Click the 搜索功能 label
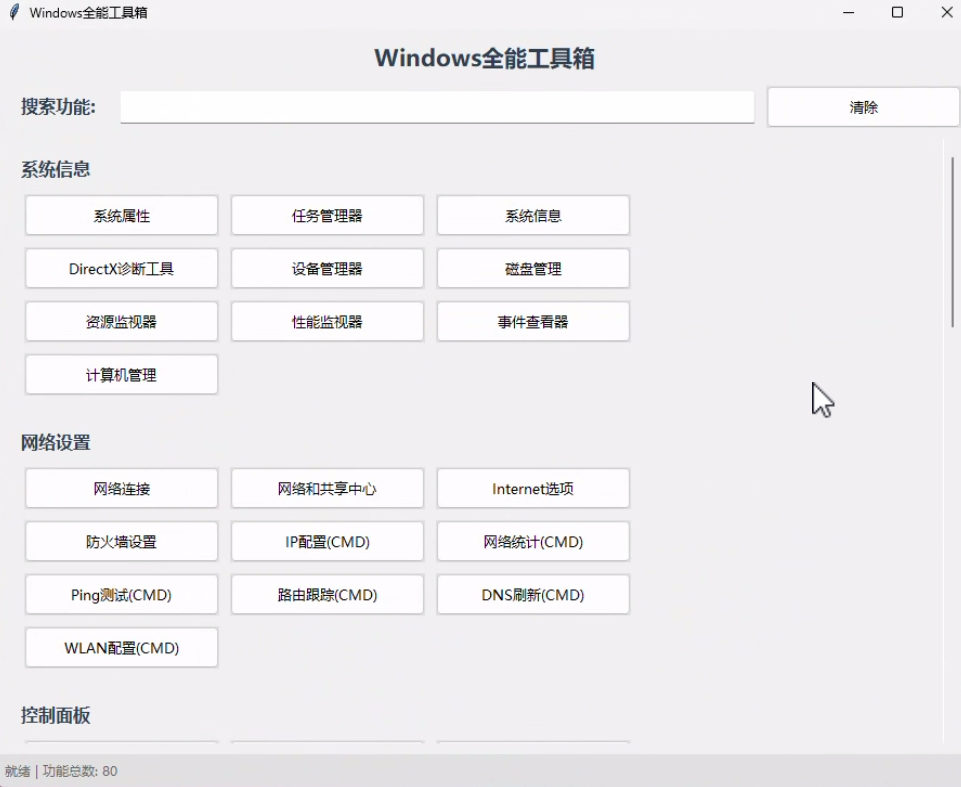The image size is (961, 787). click(x=58, y=107)
